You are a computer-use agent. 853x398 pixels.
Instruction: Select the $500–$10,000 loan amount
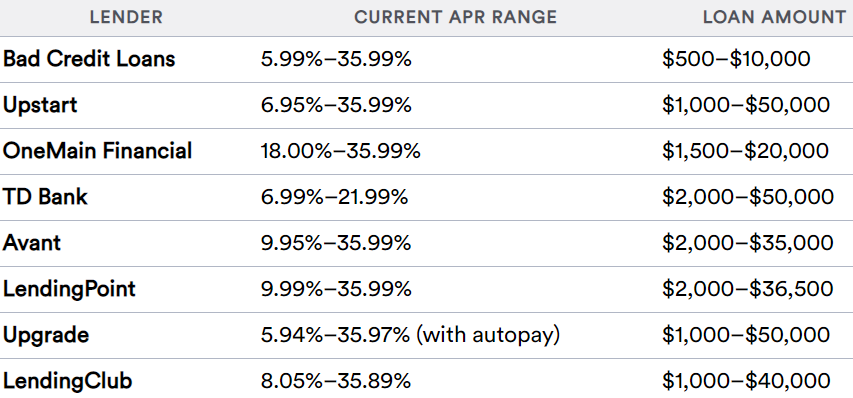pos(736,59)
